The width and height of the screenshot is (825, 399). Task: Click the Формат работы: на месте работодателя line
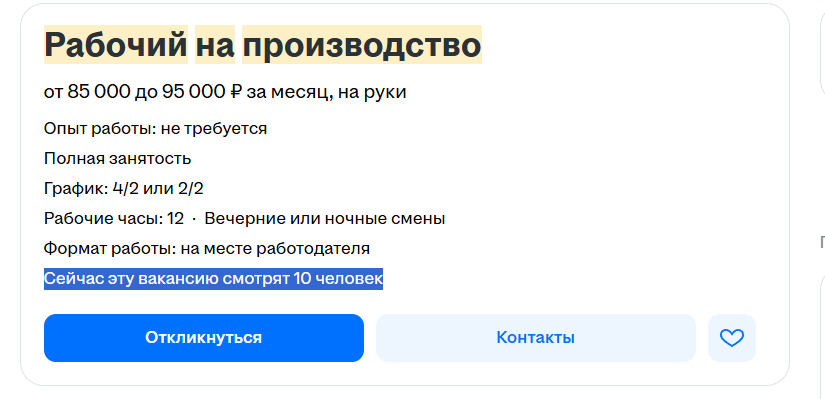207,248
